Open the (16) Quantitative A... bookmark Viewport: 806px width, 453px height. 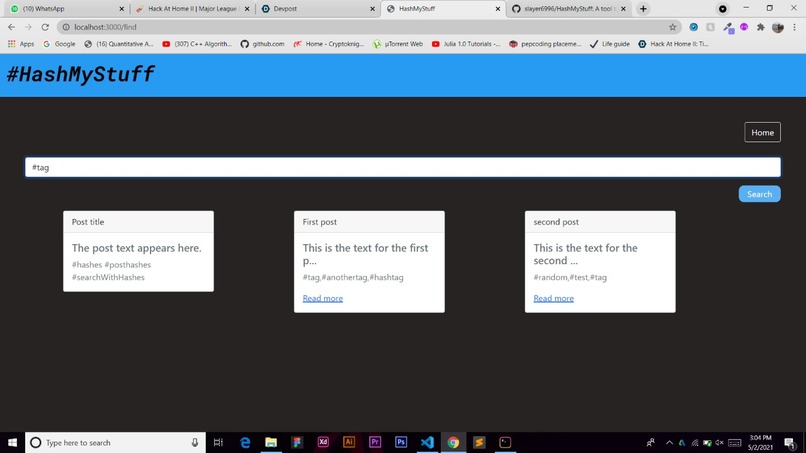pos(119,44)
